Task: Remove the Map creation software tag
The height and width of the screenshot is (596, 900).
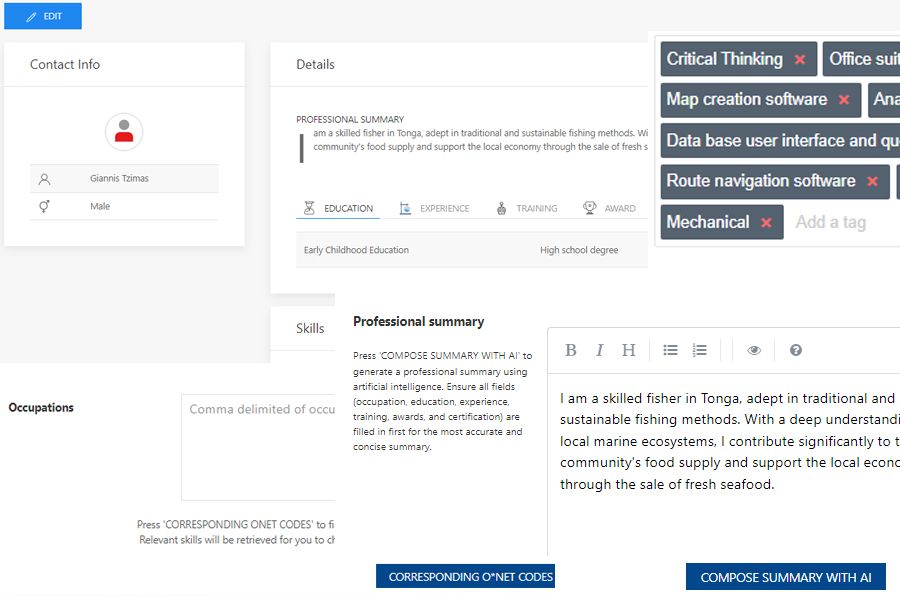Action: coord(844,100)
